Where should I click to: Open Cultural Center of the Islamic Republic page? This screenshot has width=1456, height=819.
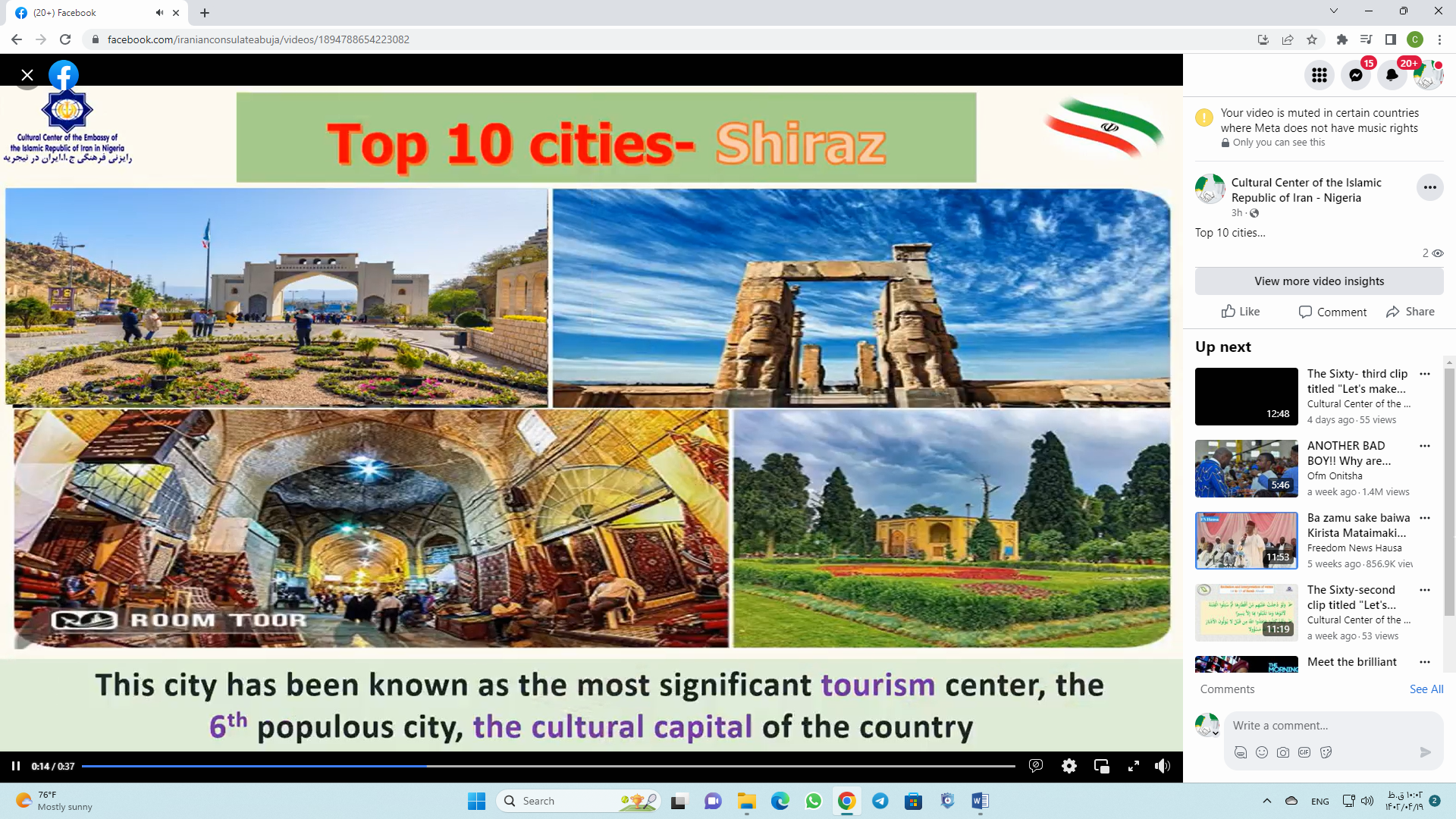1307,190
